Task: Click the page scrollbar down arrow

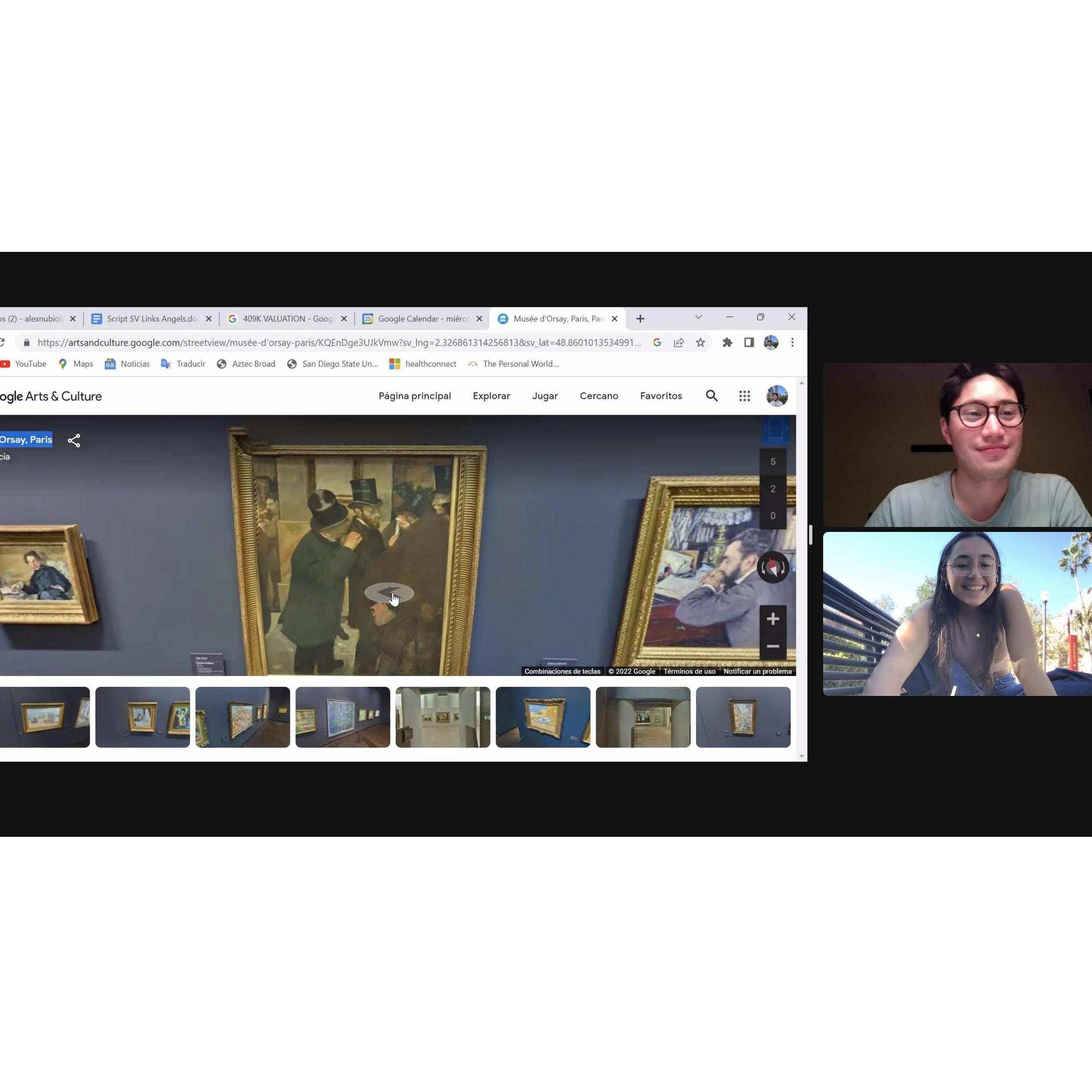Action: [802, 756]
